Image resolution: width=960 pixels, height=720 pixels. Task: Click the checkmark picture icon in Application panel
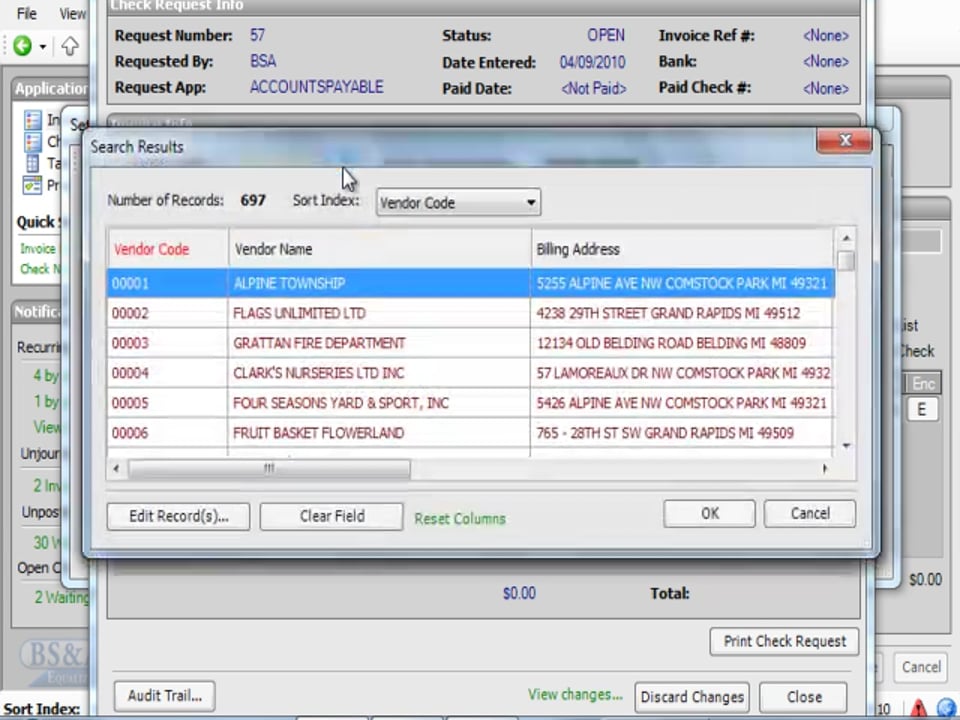coord(32,185)
